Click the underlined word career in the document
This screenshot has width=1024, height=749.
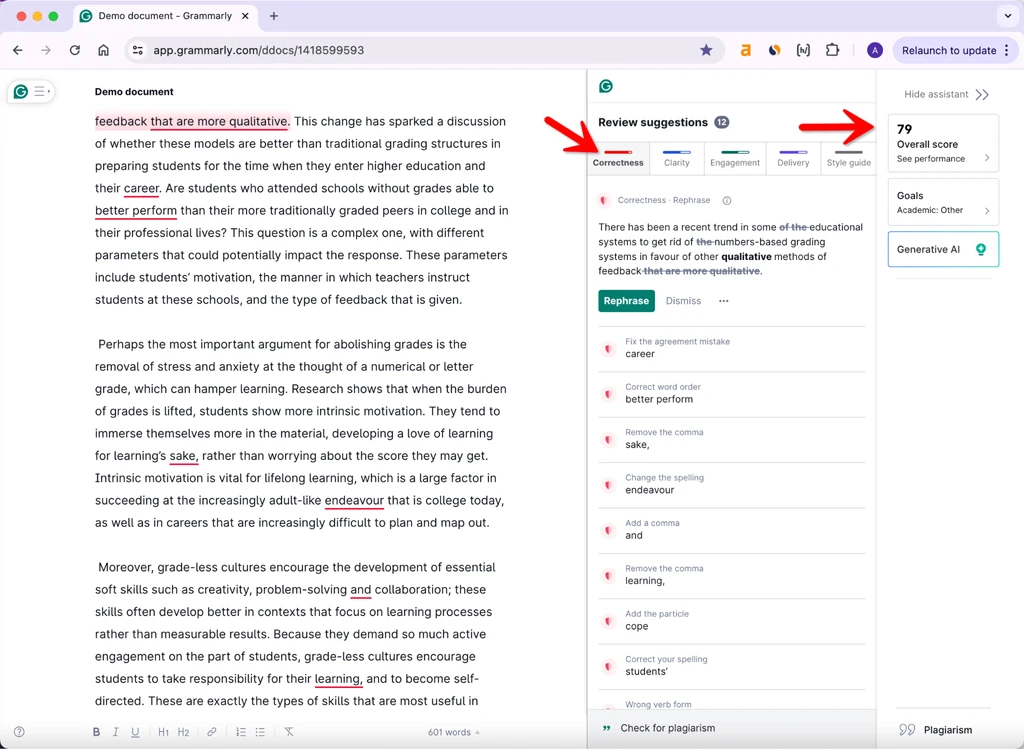point(141,189)
